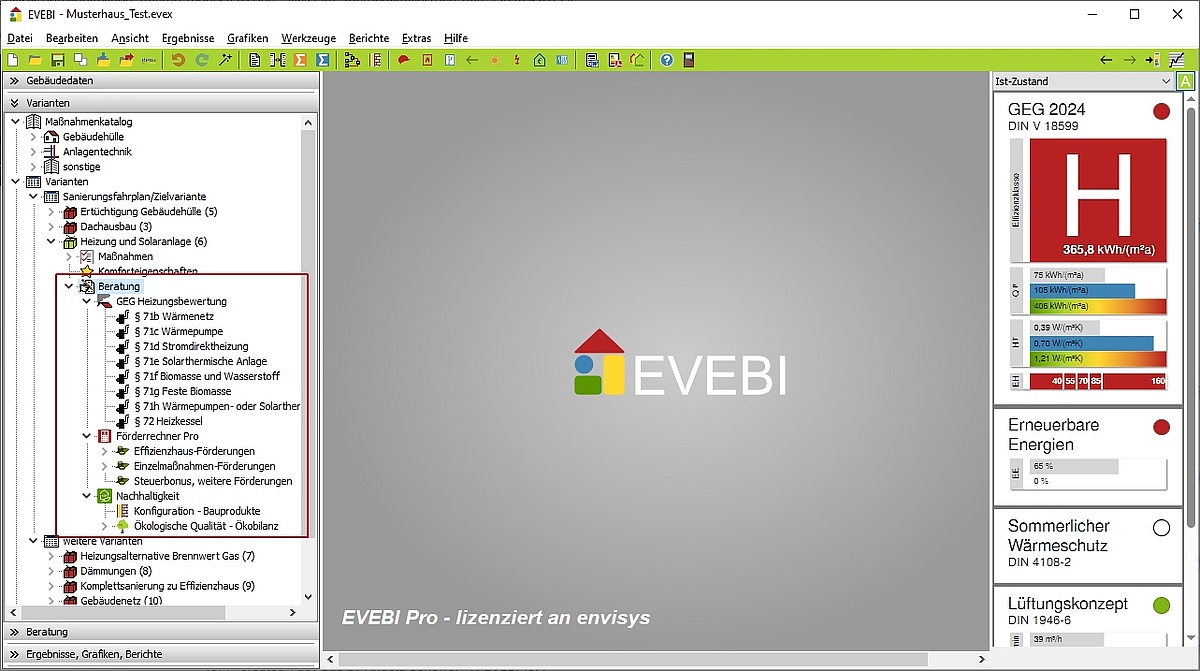
Task: Undo the last action with the orange arrow
Action: pos(178,60)
